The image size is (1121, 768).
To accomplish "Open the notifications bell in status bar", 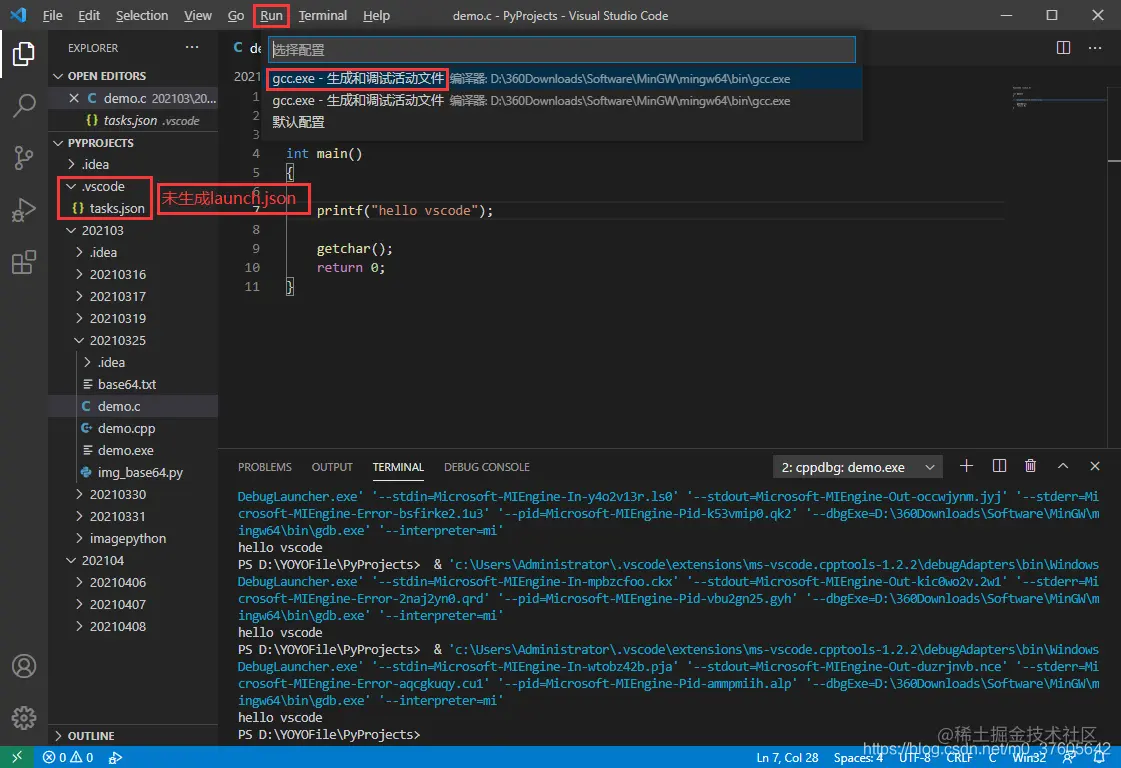I will coord(1099,757).
